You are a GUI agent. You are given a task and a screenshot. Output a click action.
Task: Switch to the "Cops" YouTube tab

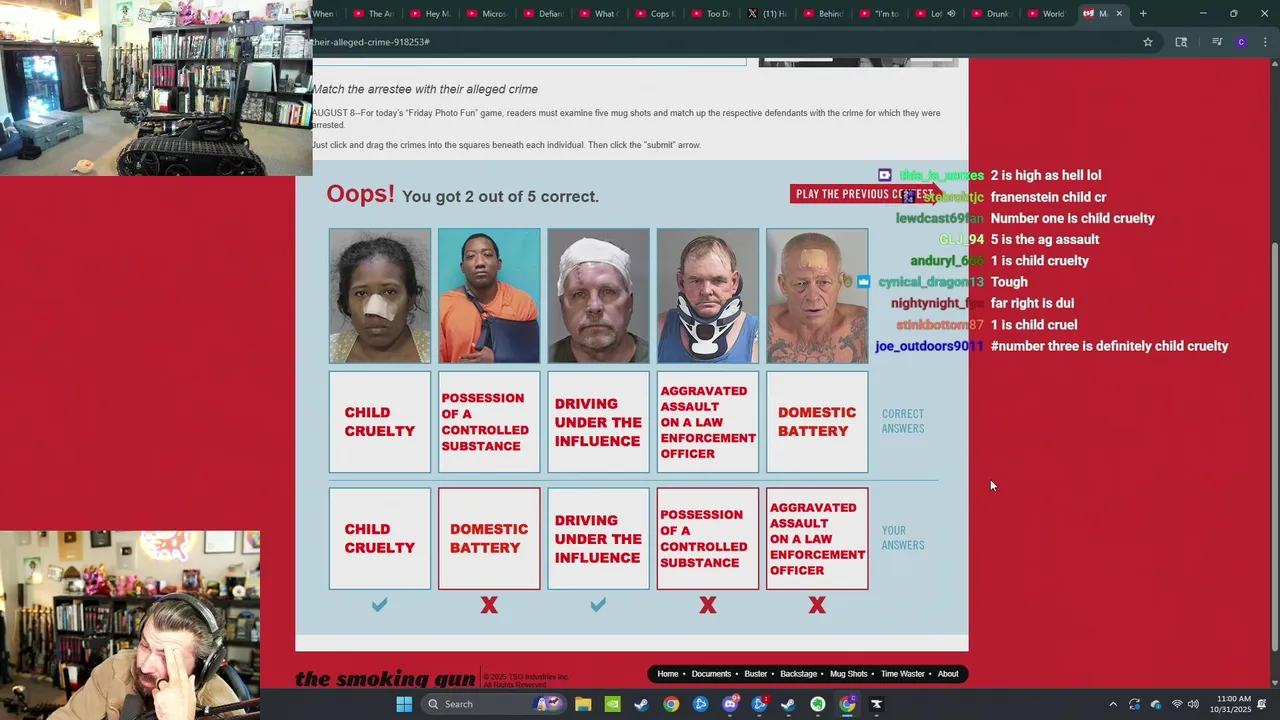(658, 13)
